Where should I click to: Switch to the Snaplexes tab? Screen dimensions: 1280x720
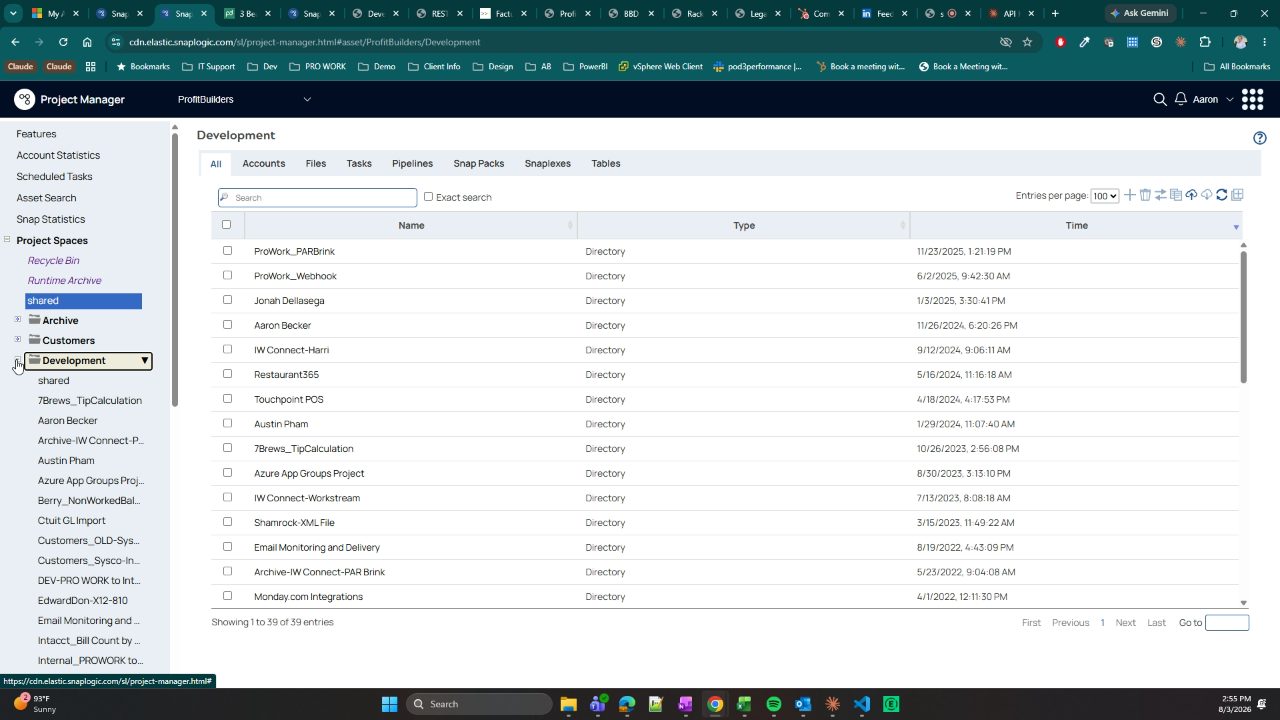click(x=548, y=163)
